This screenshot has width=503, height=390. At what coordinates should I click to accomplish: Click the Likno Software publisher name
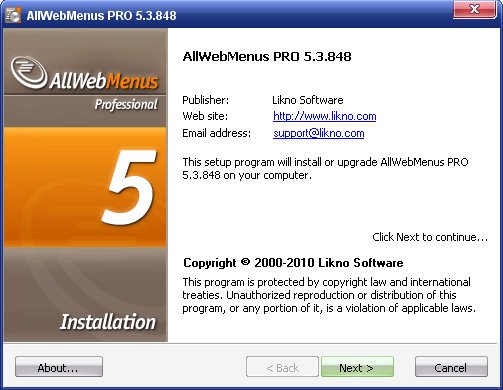point(308,100)
